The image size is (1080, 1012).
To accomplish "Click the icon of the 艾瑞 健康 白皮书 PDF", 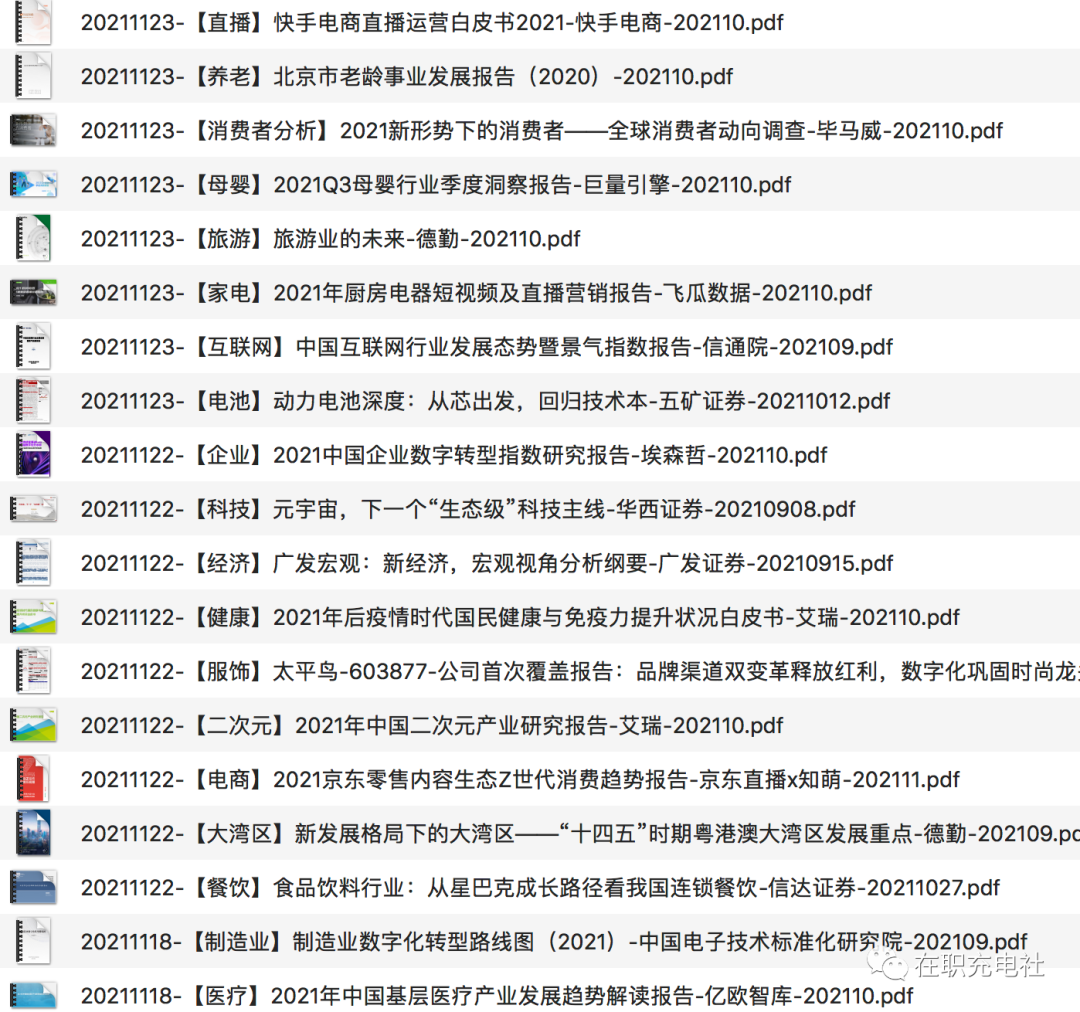I will coord(33,617).
